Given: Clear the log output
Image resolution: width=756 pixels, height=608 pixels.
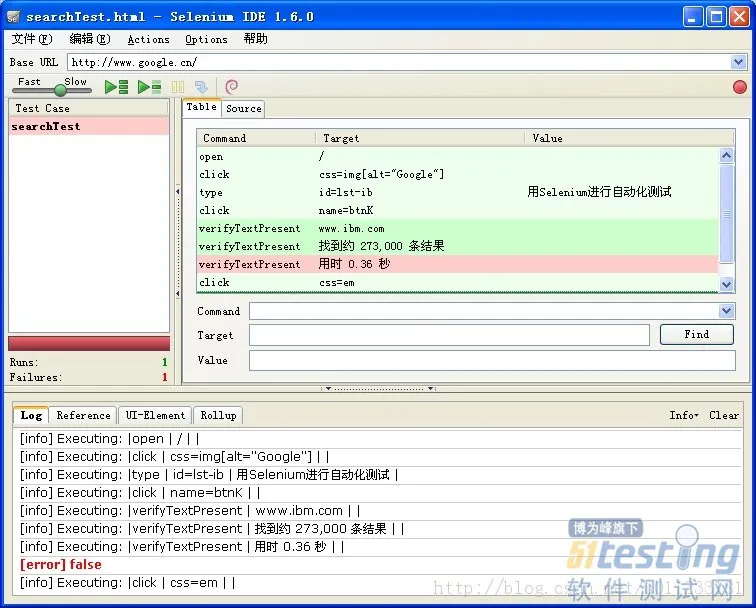Looking at the screenshot, I should pyautogui.click(x=724, y=415).
